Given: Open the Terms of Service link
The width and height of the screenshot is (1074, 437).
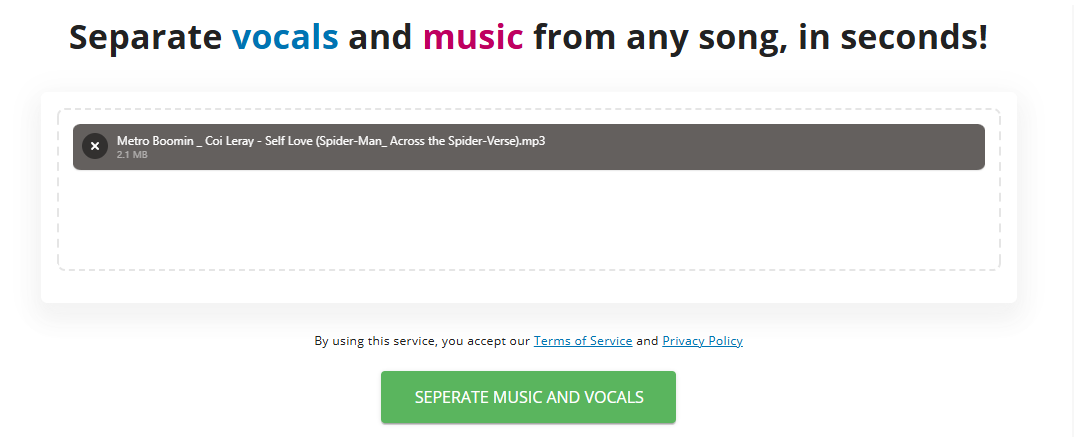Looking at the screenshot, I should (x=583, y=340).
